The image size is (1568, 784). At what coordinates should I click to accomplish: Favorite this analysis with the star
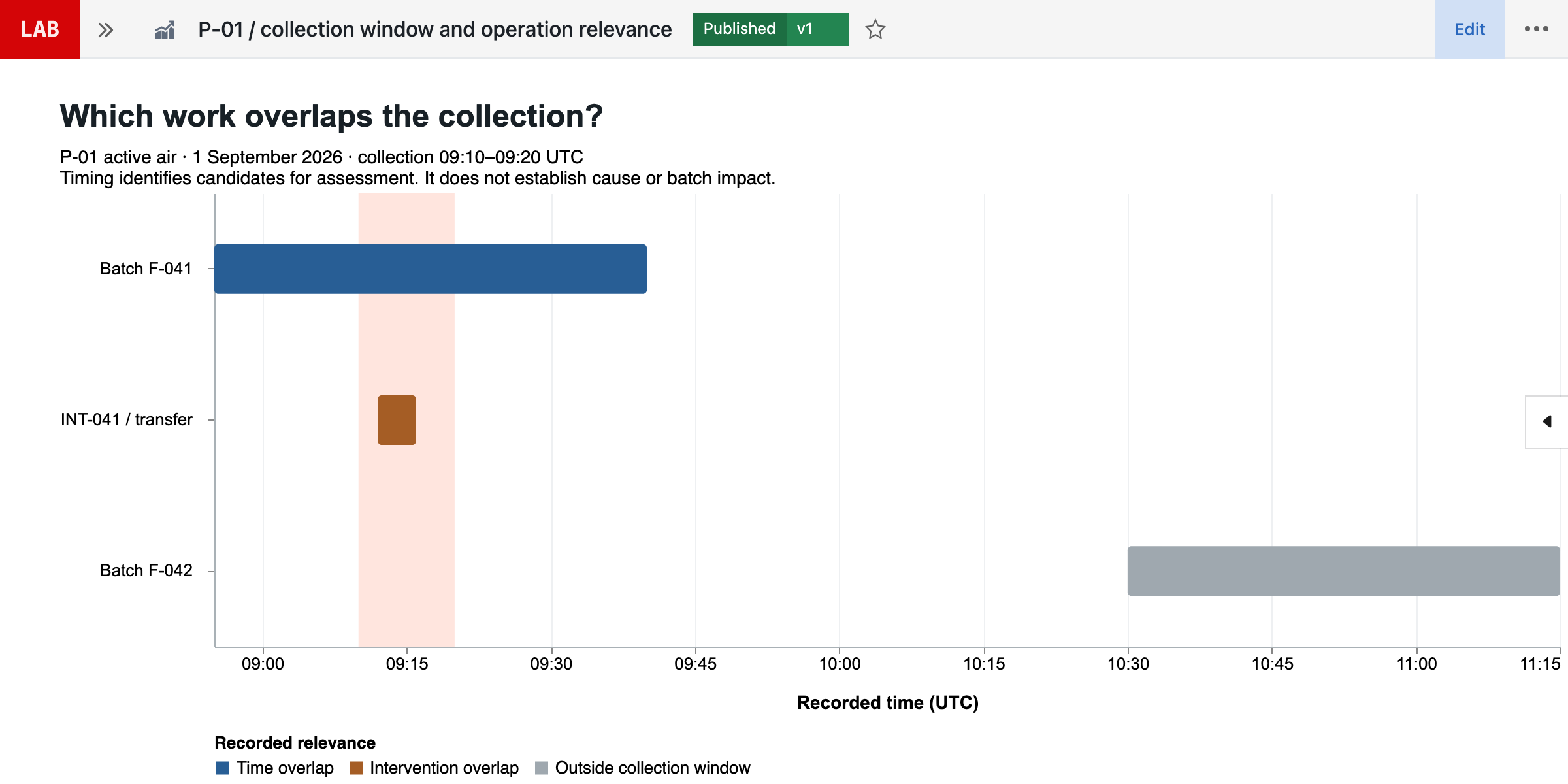[x=875, y=29]
